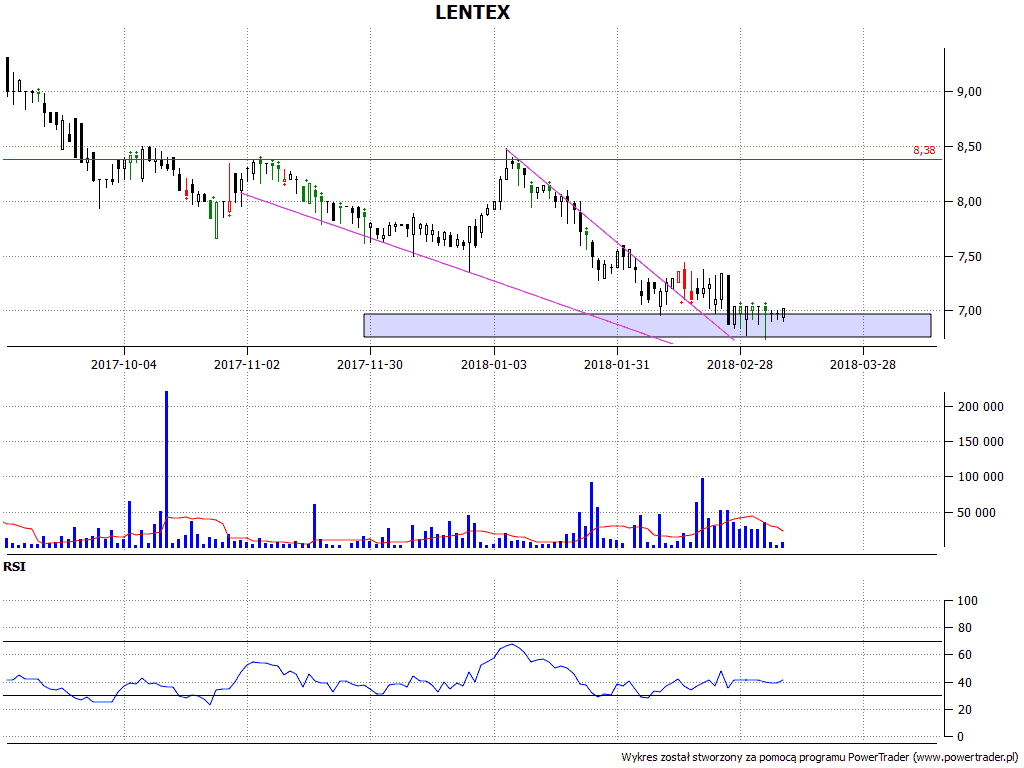This screenshot has height=768, width=1024.
Task: Click the 2018-01-03 date label
Action: 494,364
